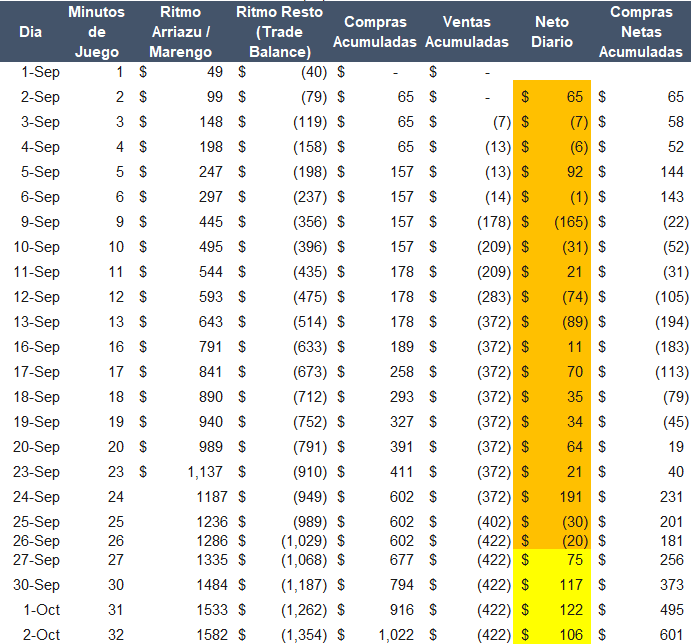Viewport: 691px width, 644px height.
Task: Select the date cell 5-Sep
Action: pos(40,172)
